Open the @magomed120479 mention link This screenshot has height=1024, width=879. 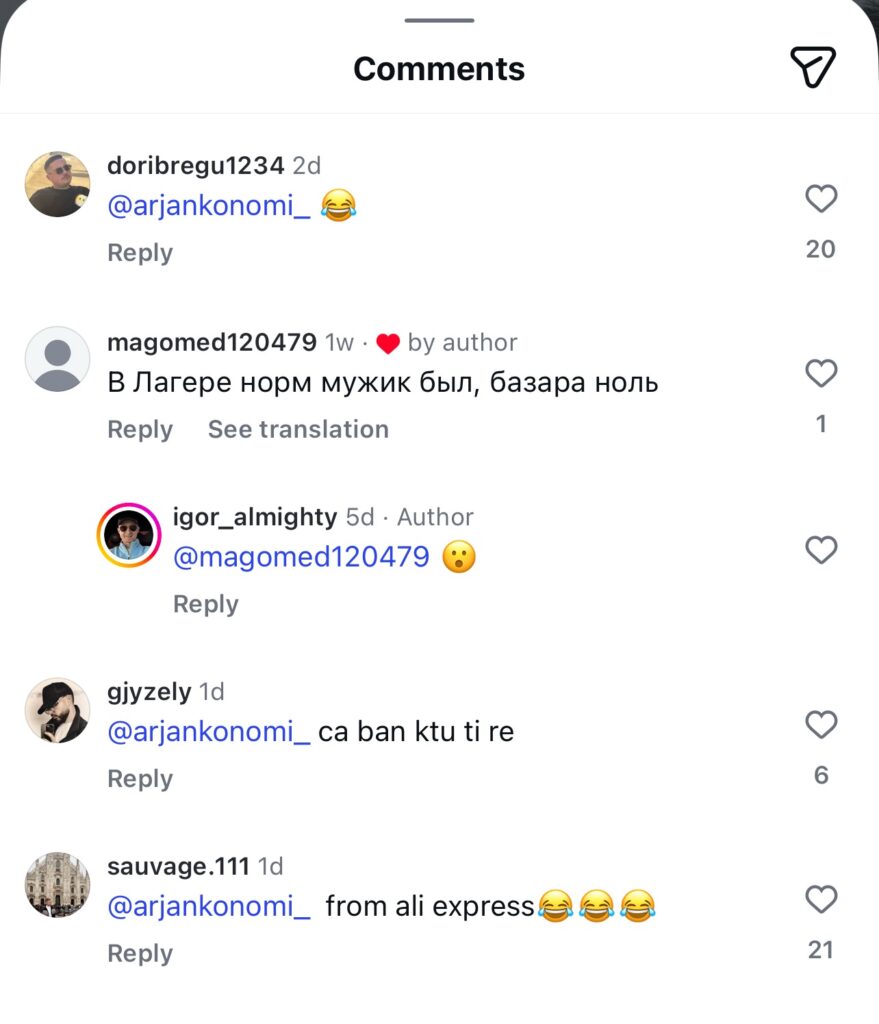coord(301,557)
